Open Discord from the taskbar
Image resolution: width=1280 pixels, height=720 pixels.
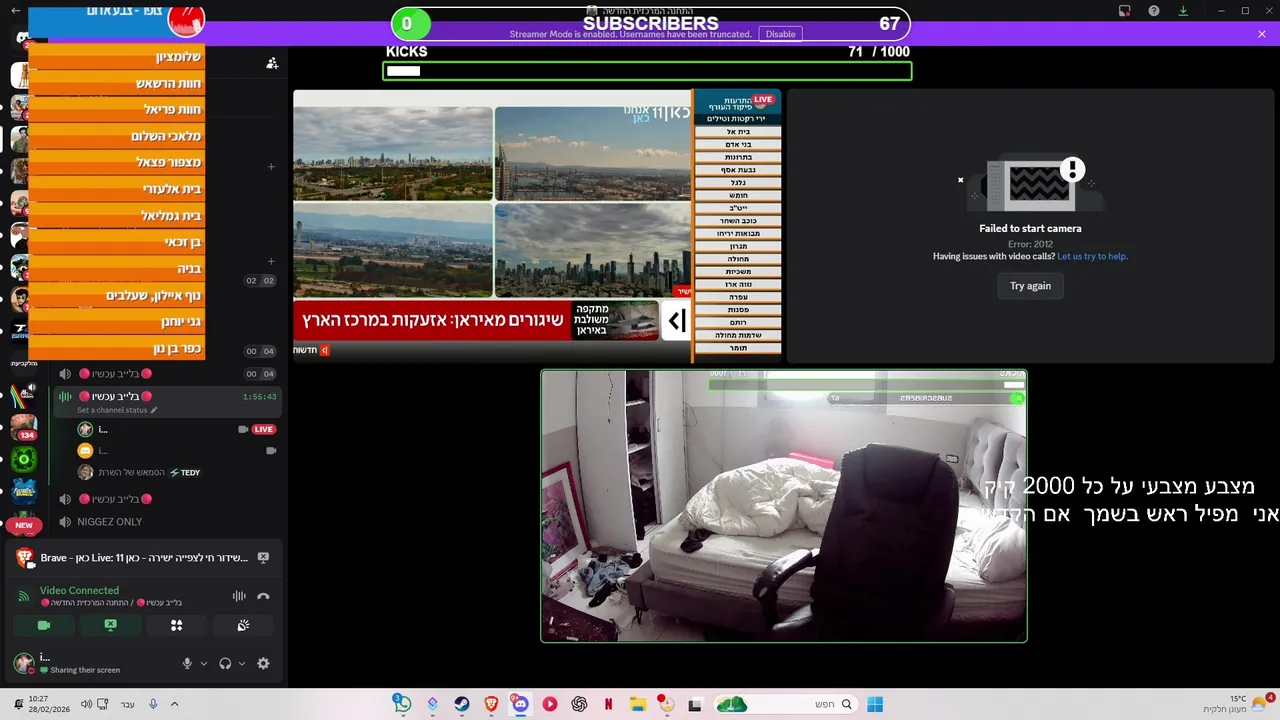pos(520,704)
